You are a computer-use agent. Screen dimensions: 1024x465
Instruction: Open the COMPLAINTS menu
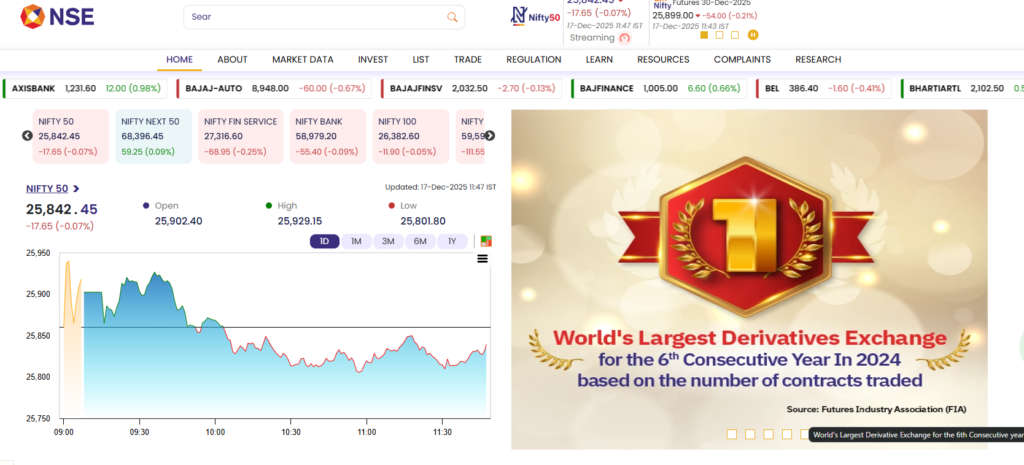[x=743, y=59]
